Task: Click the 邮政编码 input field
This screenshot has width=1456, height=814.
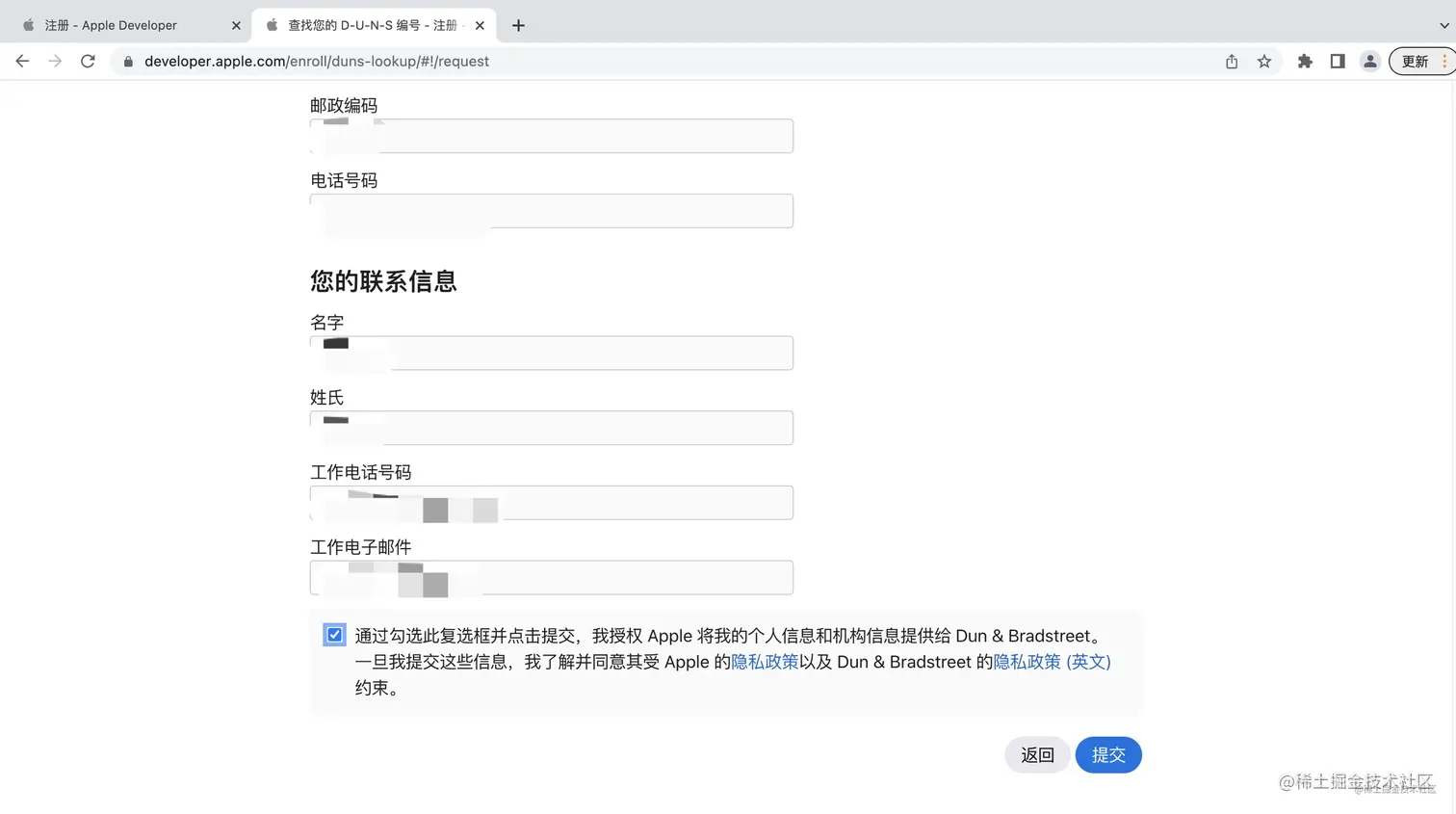Action: point(552,136)
